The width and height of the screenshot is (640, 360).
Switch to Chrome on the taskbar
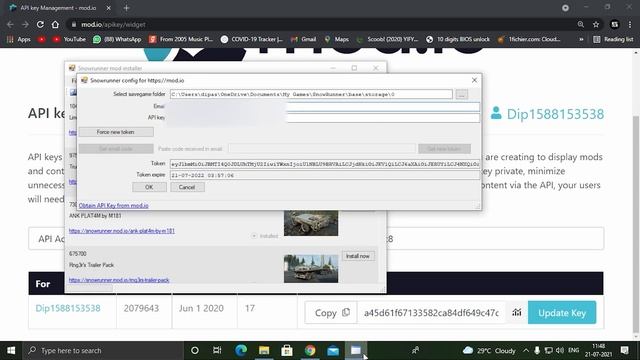pos(310,350)
